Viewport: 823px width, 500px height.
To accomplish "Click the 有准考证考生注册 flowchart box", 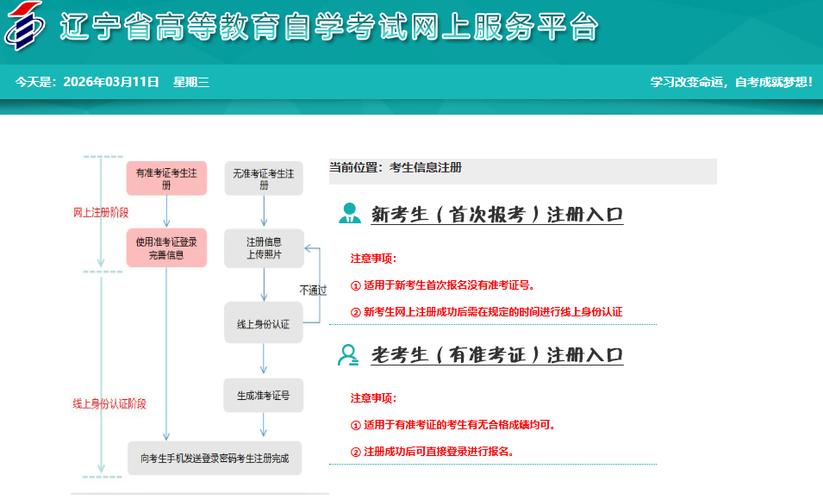I will 166,178.
